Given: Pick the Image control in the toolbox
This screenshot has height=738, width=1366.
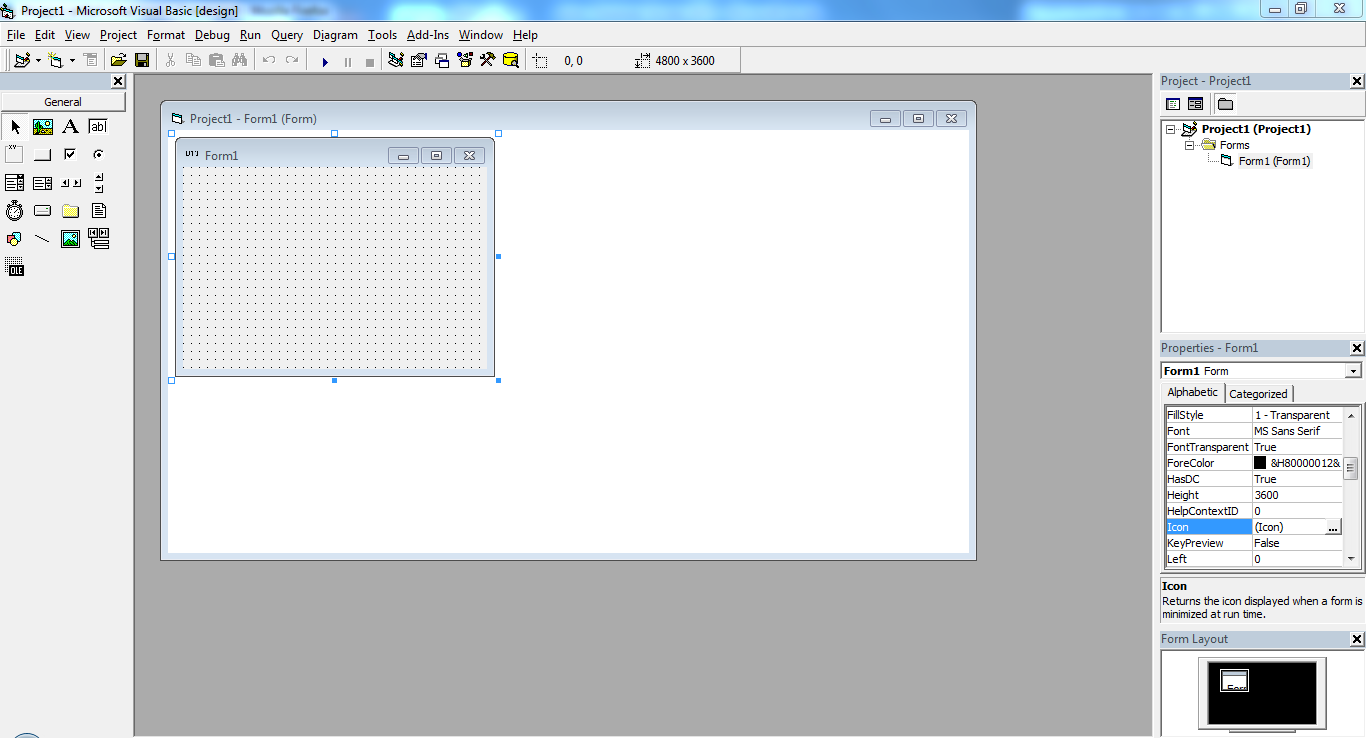Looking at the screenshot, I should pos(70,238).
